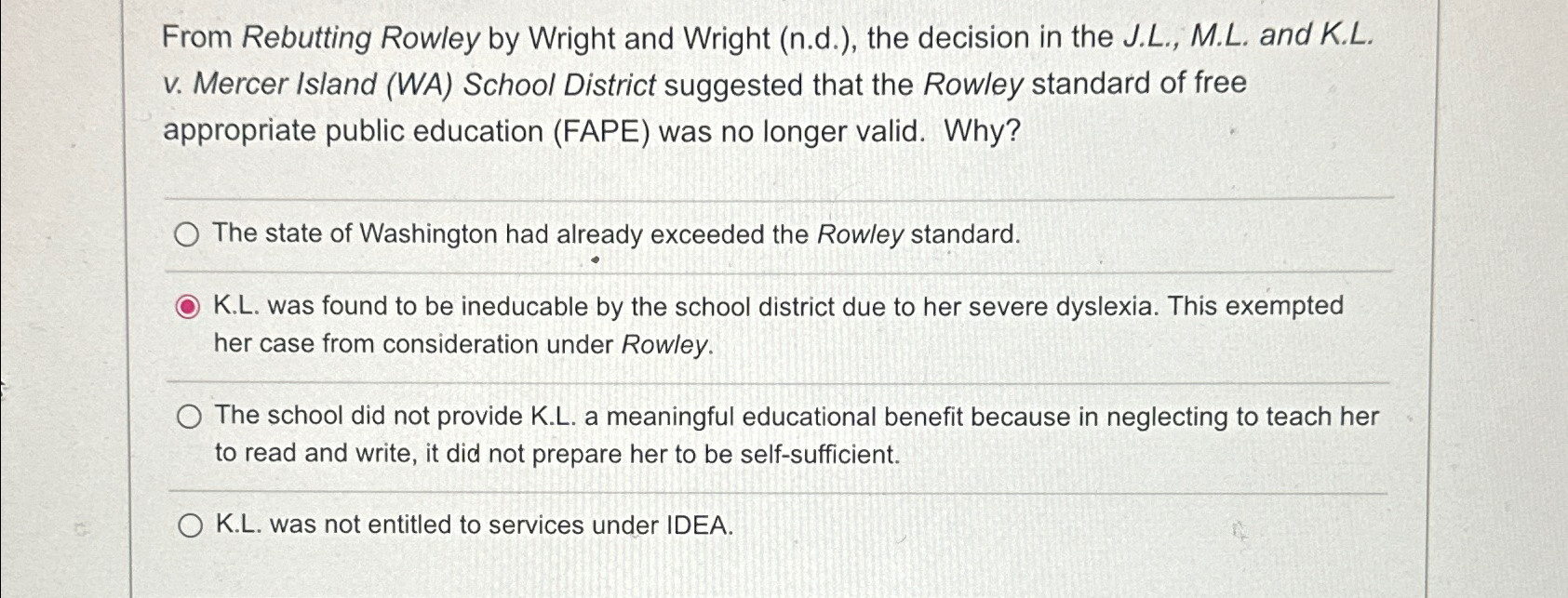Select the Washington exceeded Rowley standard option
Image resolution: width=1568 pixels, height=598 pixels.
click(x=189, y=235)
